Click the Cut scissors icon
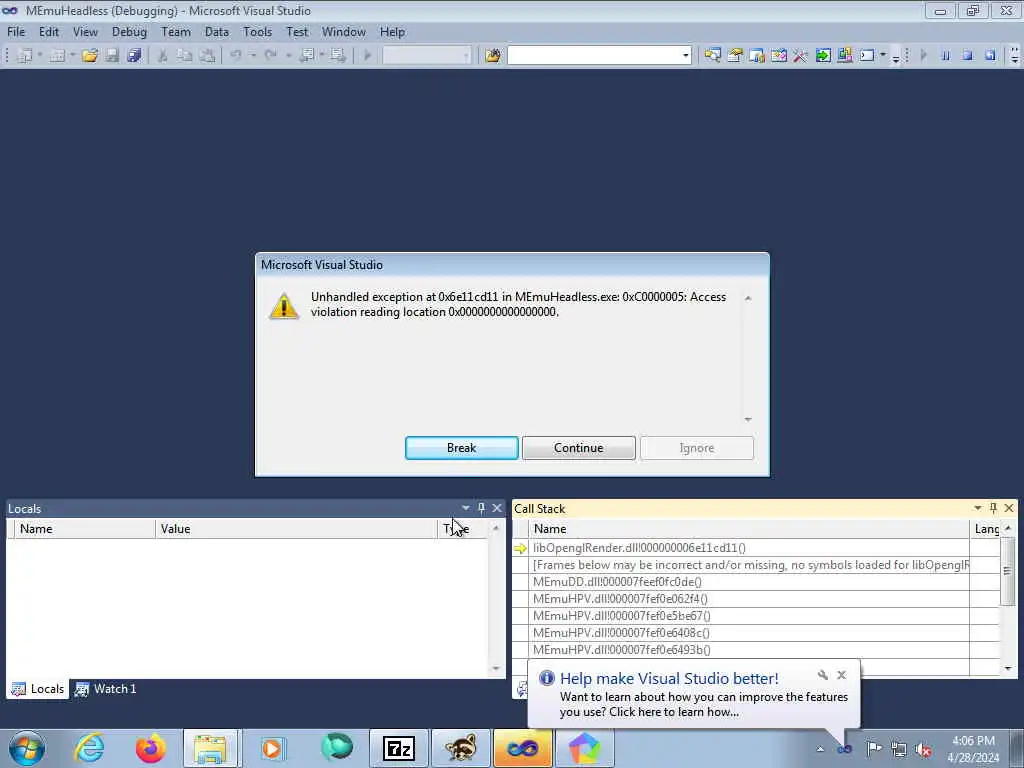The height and width of the screenshot is (768, 1024). point(163,56)
